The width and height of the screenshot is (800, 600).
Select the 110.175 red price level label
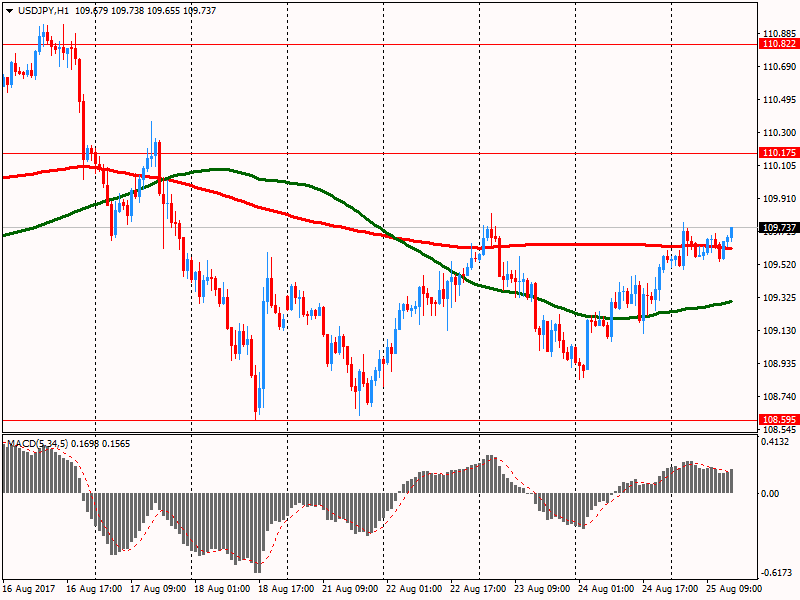tap(779, 153)
